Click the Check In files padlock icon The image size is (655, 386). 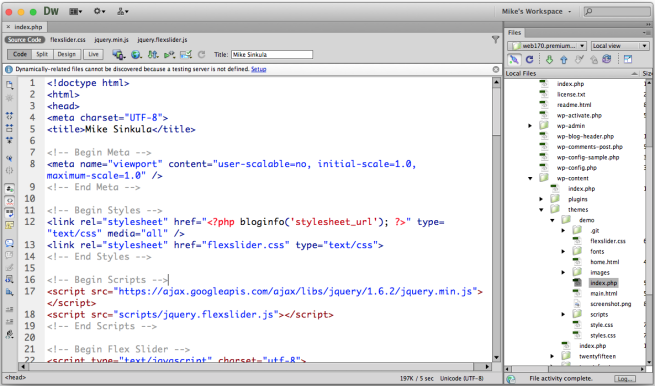(x=593, y=60)
